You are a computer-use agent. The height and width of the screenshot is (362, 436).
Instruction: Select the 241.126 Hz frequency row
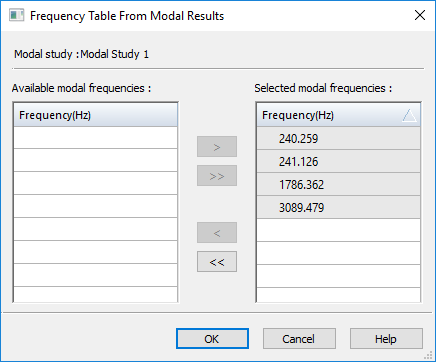(339, 161)
